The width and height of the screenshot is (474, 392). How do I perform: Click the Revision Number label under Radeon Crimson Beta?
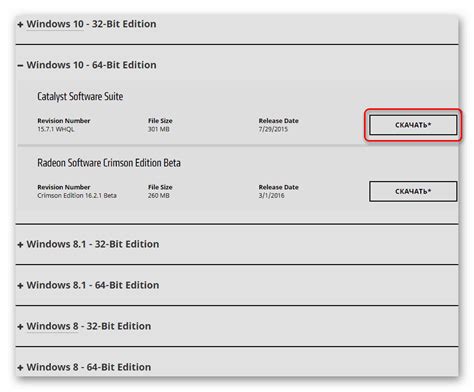[64, 187]
